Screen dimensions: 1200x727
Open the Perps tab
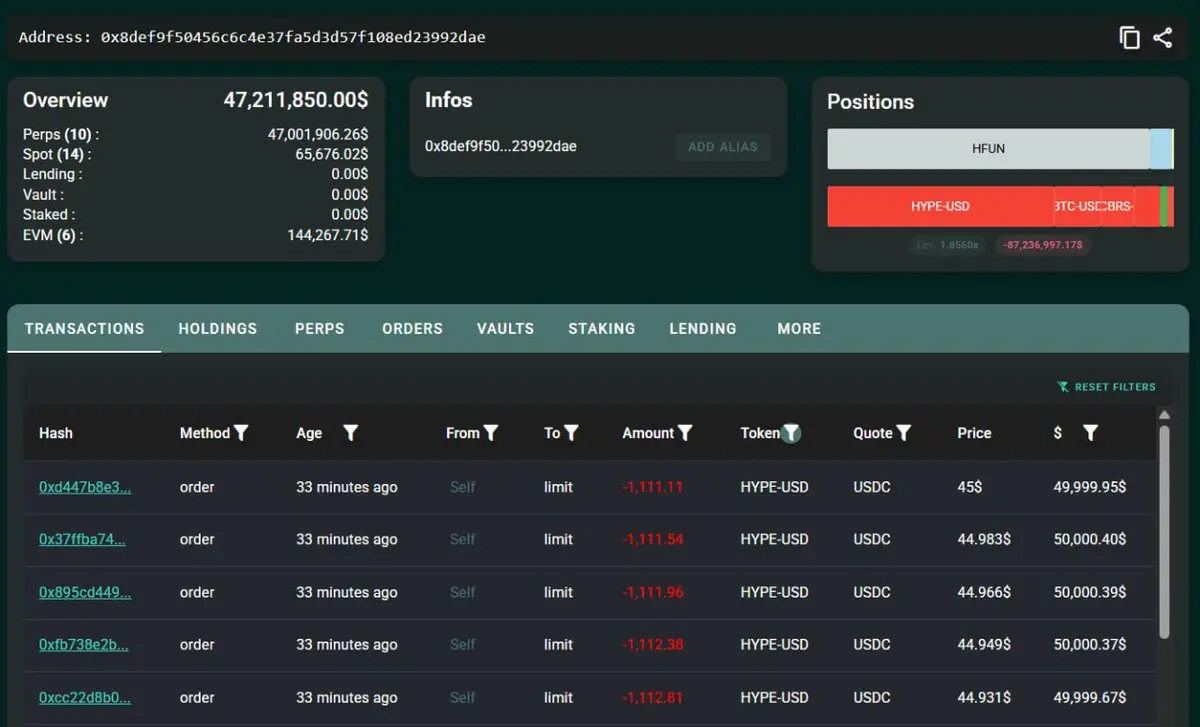point(320,328)
